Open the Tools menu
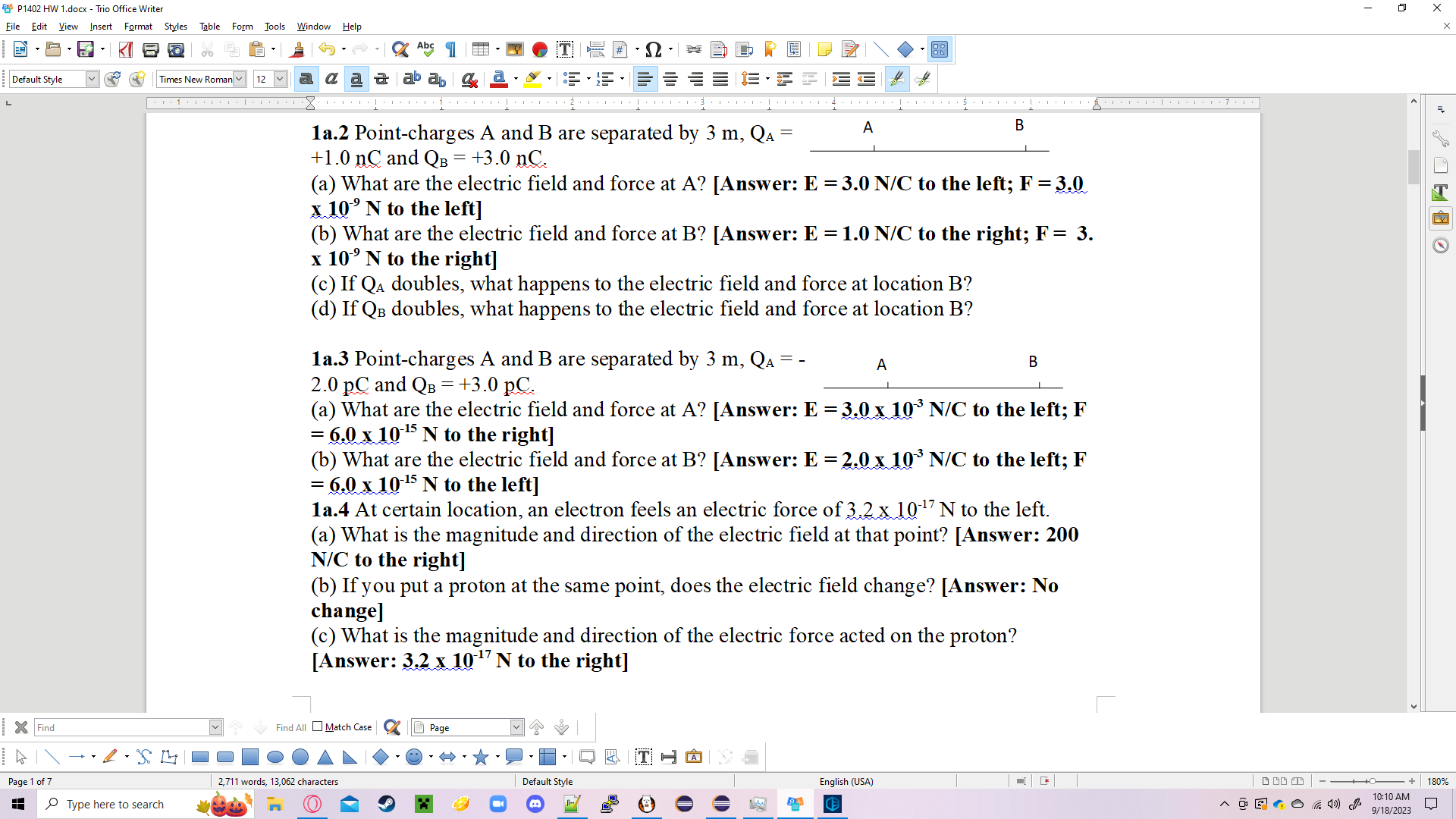Viewport: 1456px width, 819px height. (x=275, y=27)
